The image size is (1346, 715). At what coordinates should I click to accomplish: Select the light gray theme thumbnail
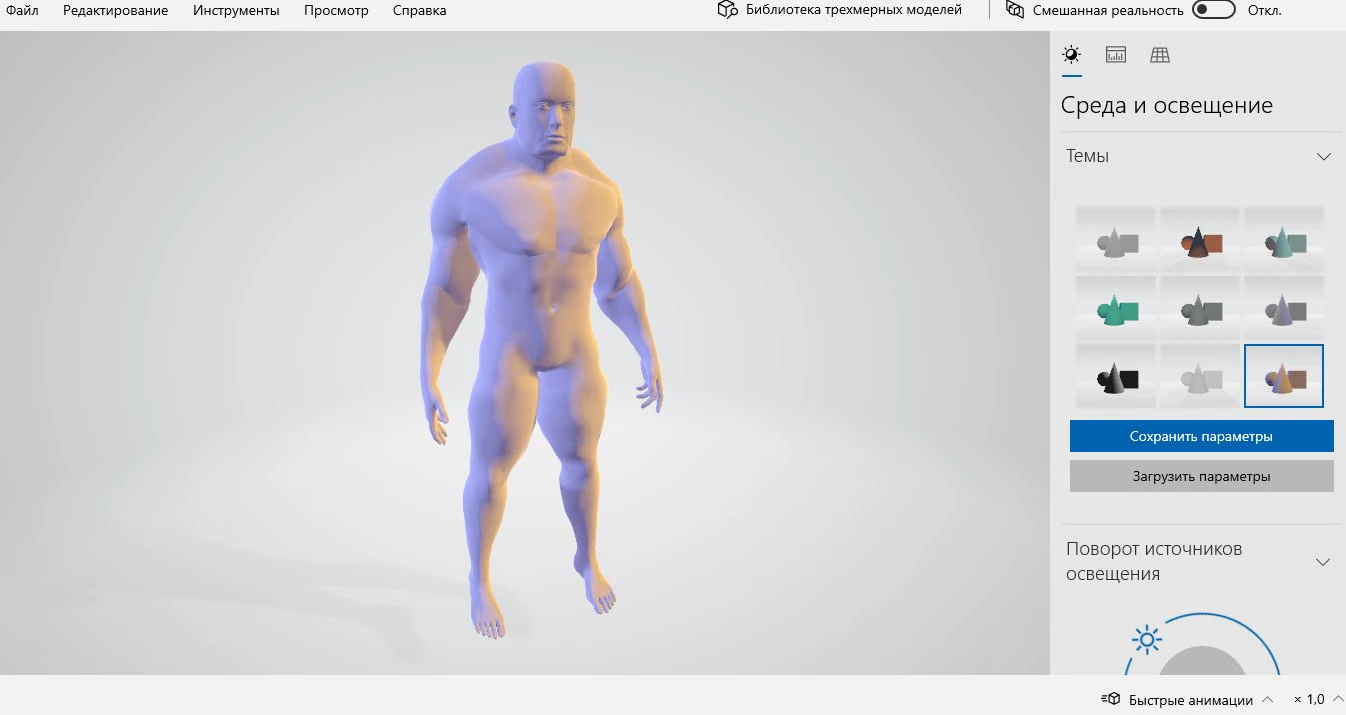click(x=1116, y=240)
